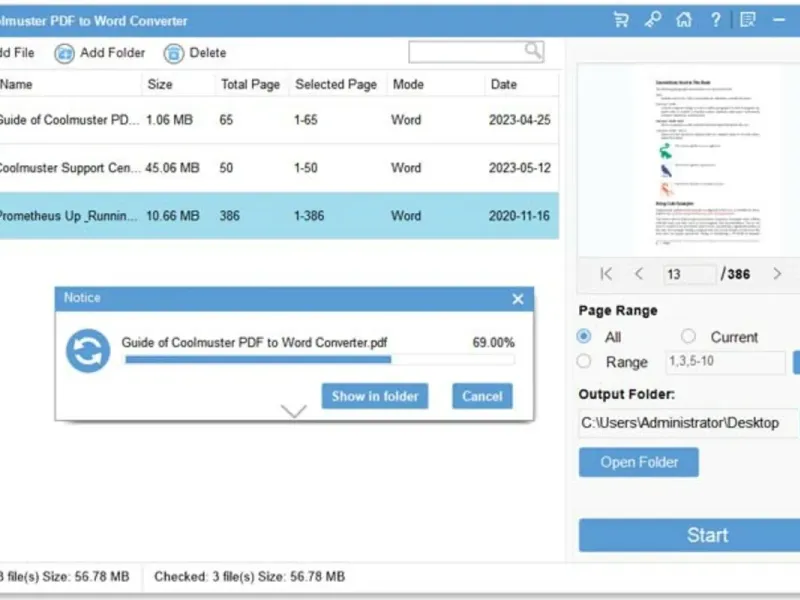Screen dimensions: 800x600
Task: Click the current page number field
Action: [x=689, y=274]
